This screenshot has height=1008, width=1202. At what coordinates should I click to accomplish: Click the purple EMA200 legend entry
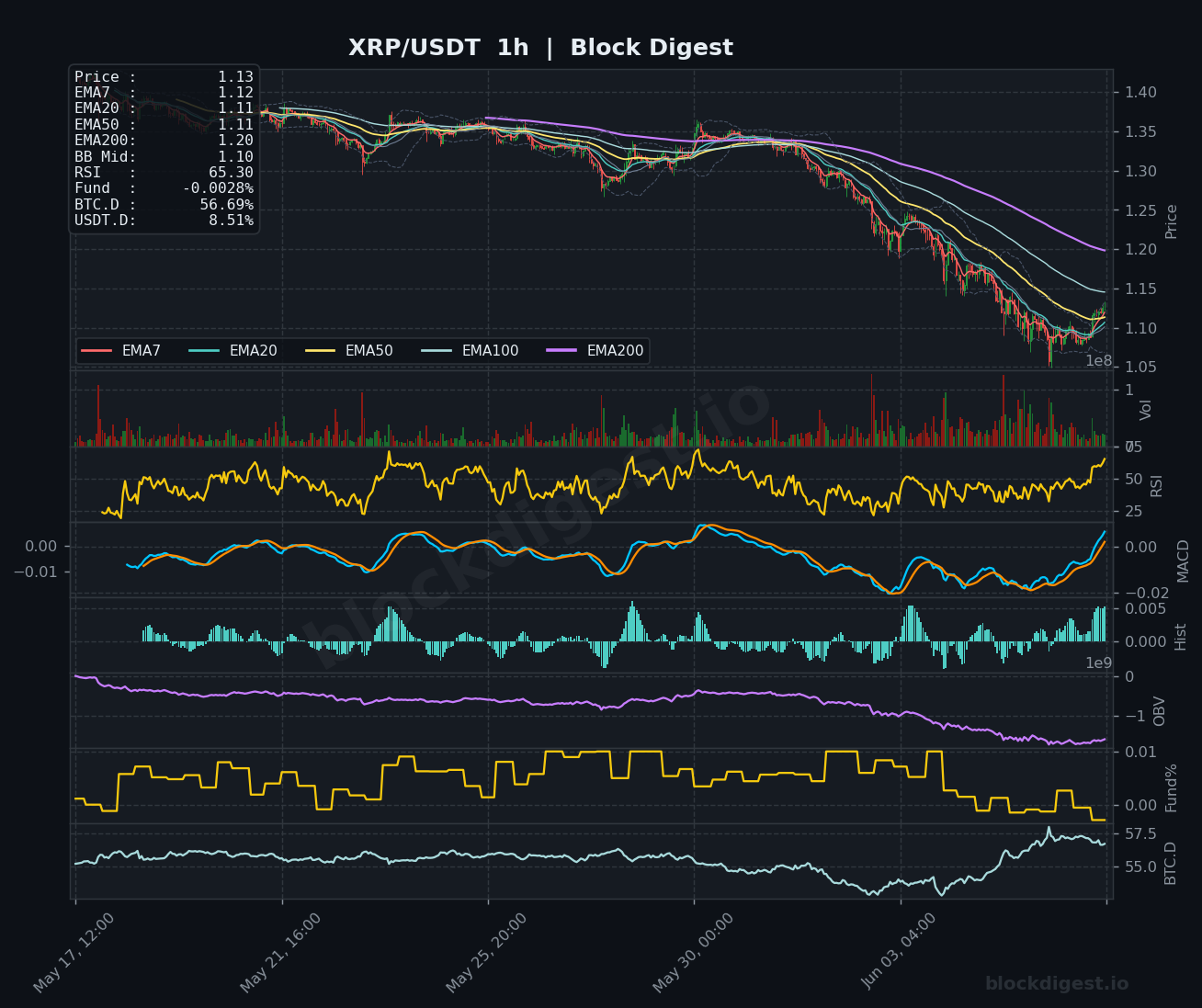point(595,351)
